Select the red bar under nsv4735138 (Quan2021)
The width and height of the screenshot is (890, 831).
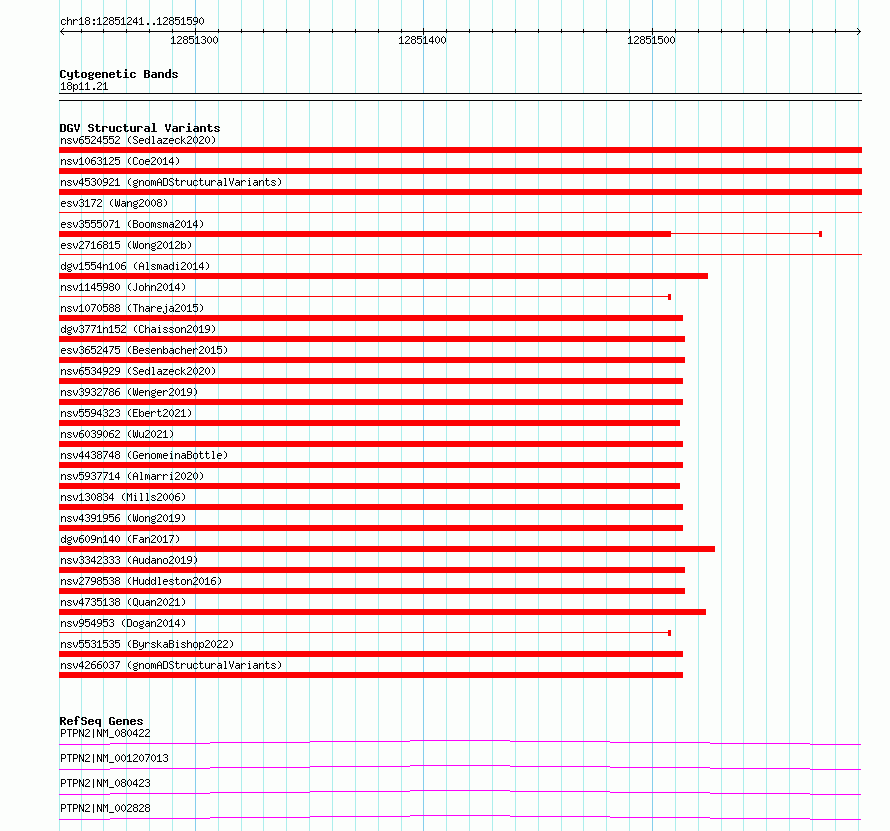point(383,612)
